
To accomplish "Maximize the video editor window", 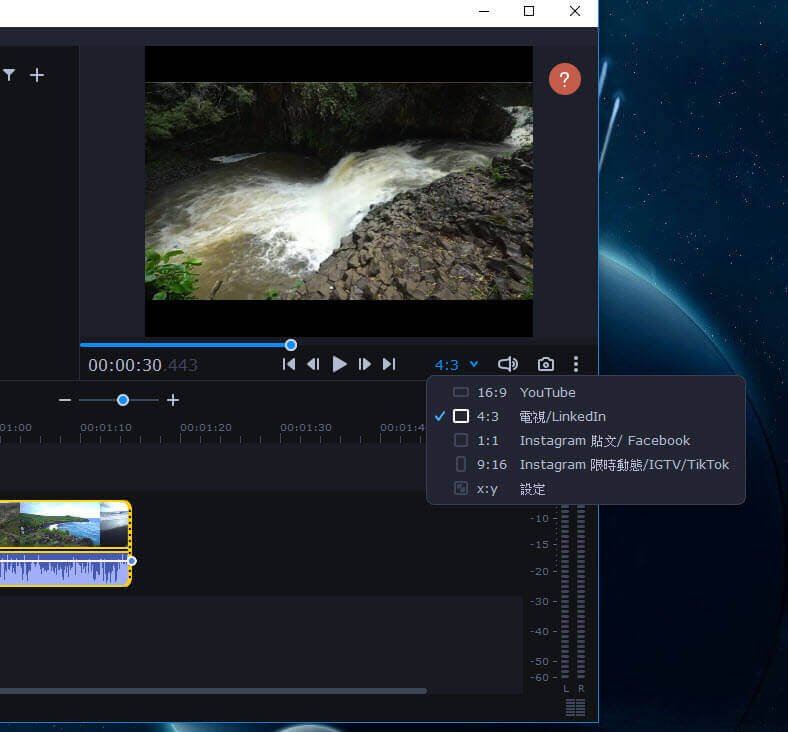I will [529, 11].
